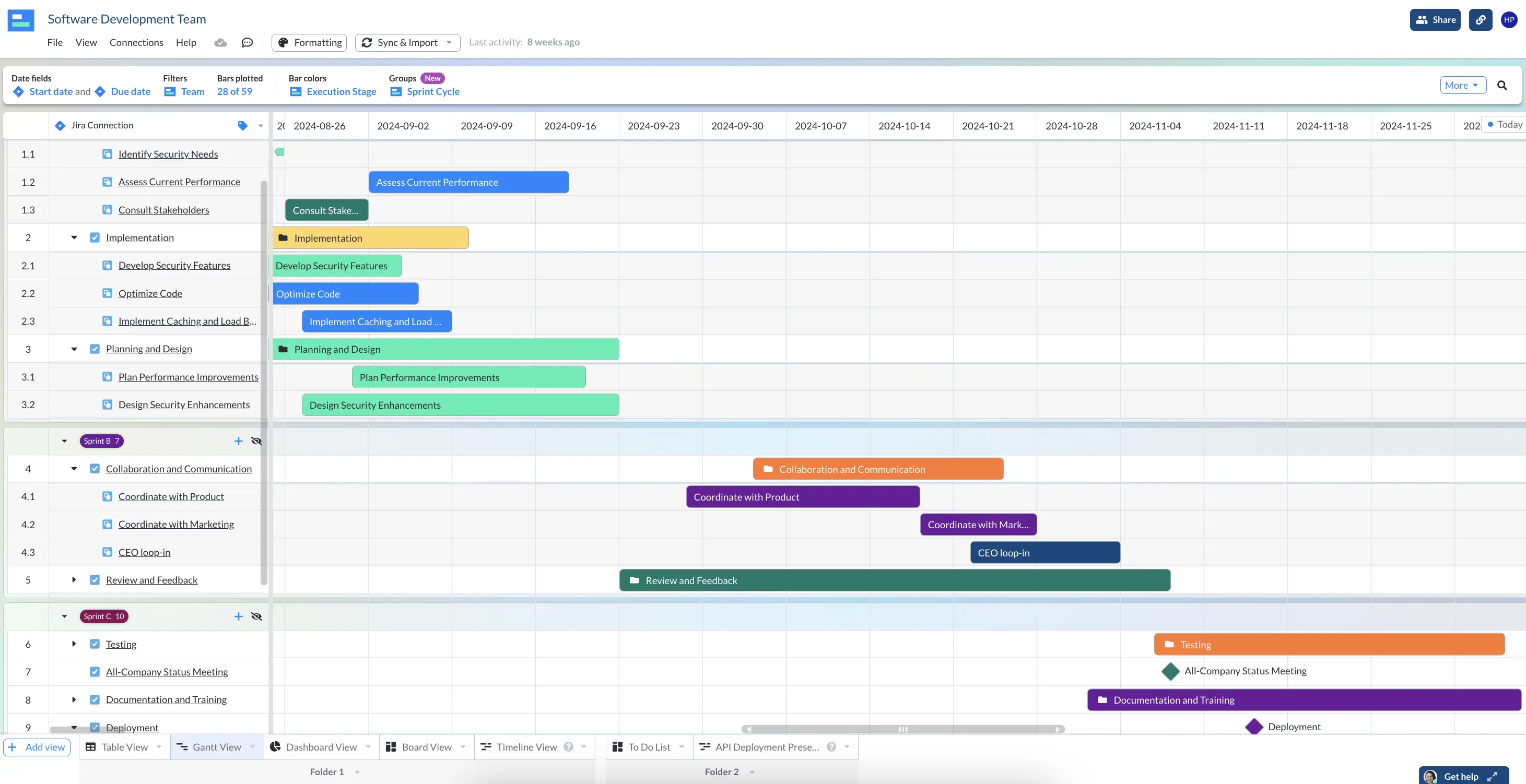Click issue icon for CEO loop-in
The width and height of the screenshot is (1526, 784).
[107, 552]
